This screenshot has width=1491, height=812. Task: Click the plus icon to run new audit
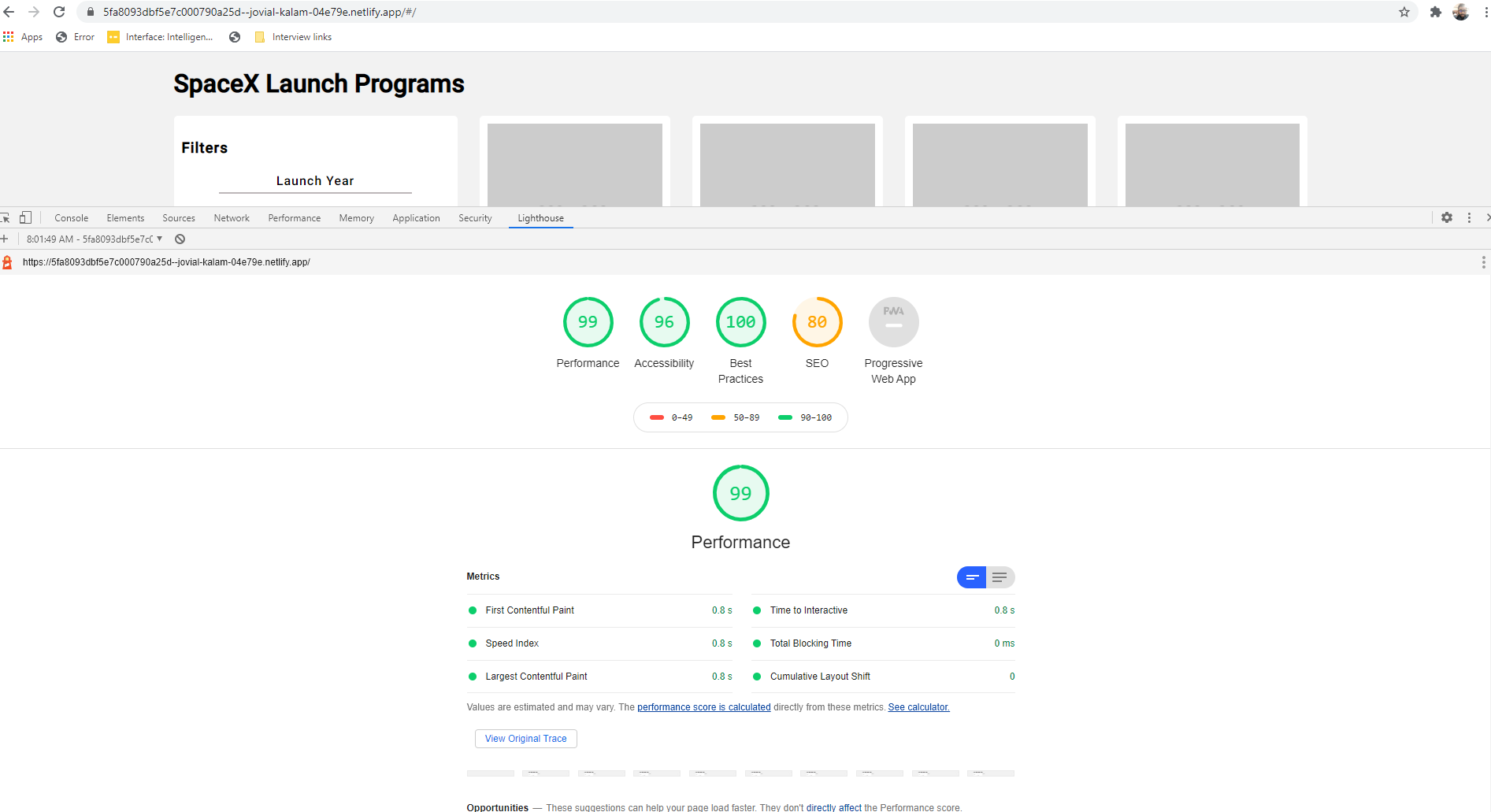coord(6,239)
